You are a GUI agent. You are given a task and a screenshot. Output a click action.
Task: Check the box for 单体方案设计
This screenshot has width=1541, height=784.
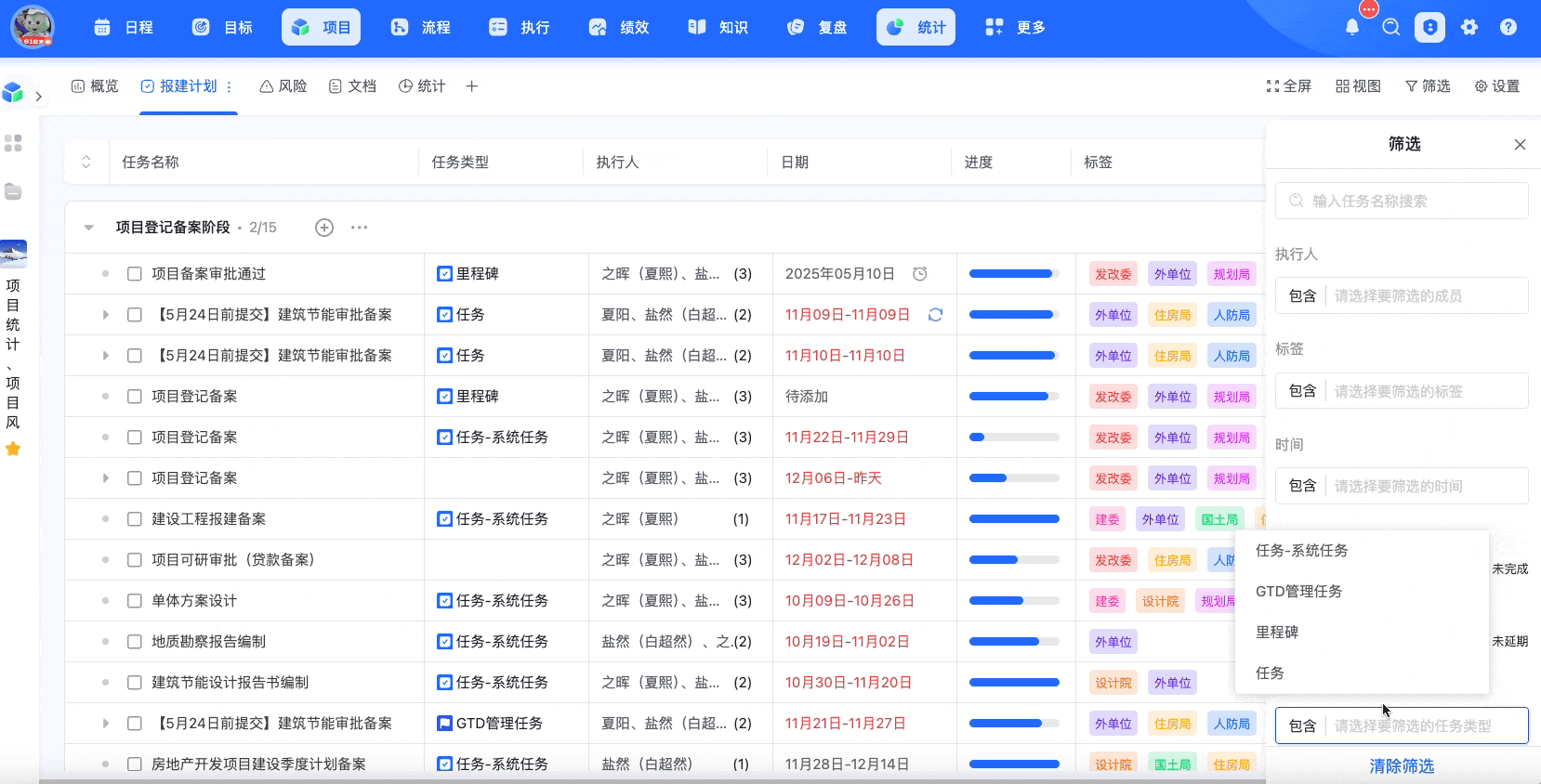tap(135, 601)
